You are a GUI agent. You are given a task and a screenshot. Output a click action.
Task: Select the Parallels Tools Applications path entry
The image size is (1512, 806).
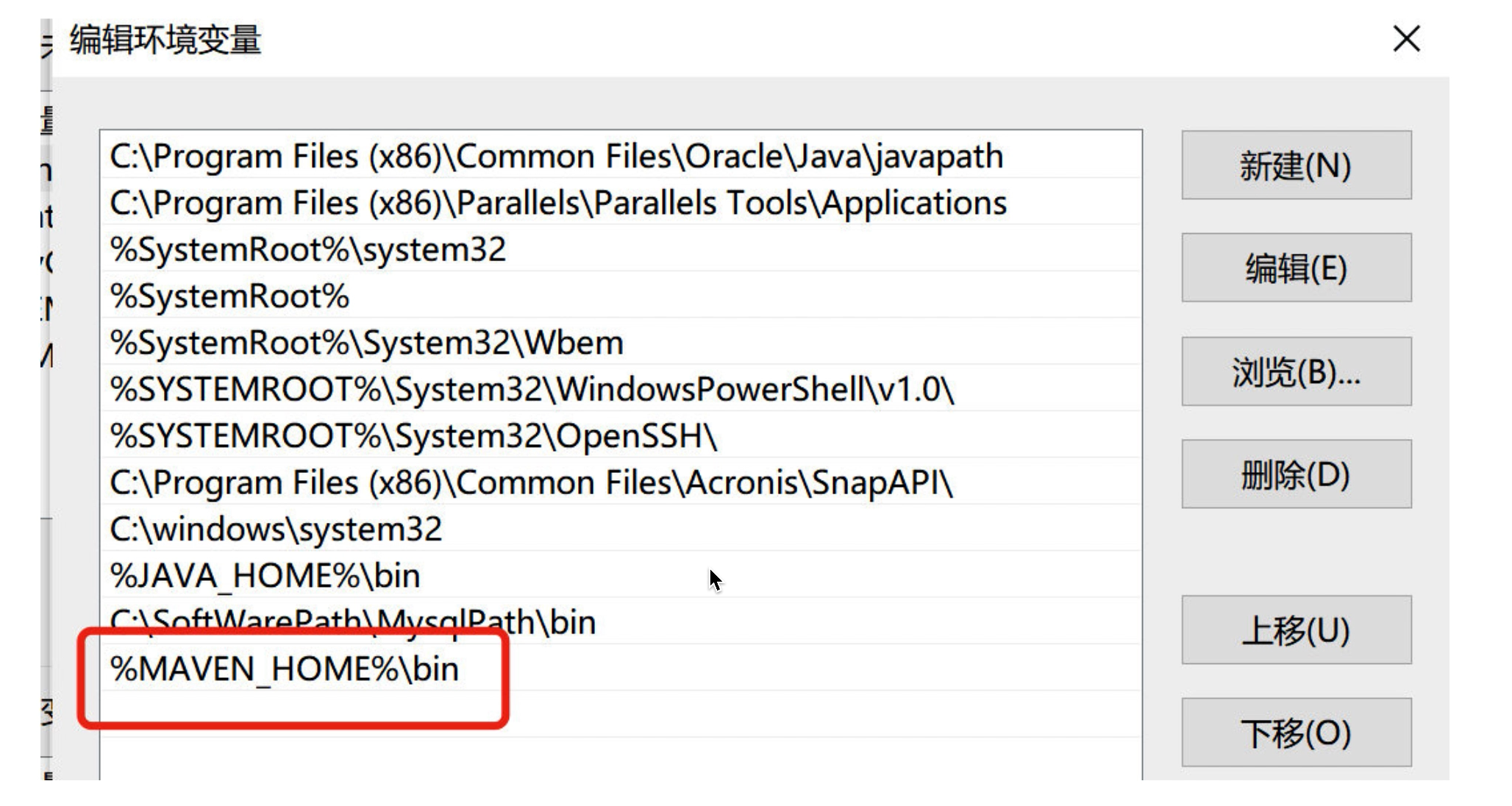tap(557, 203)
